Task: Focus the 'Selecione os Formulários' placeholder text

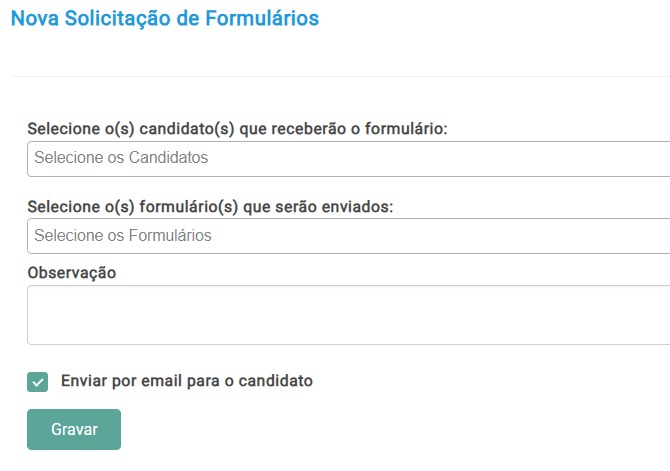Action: 123,236
